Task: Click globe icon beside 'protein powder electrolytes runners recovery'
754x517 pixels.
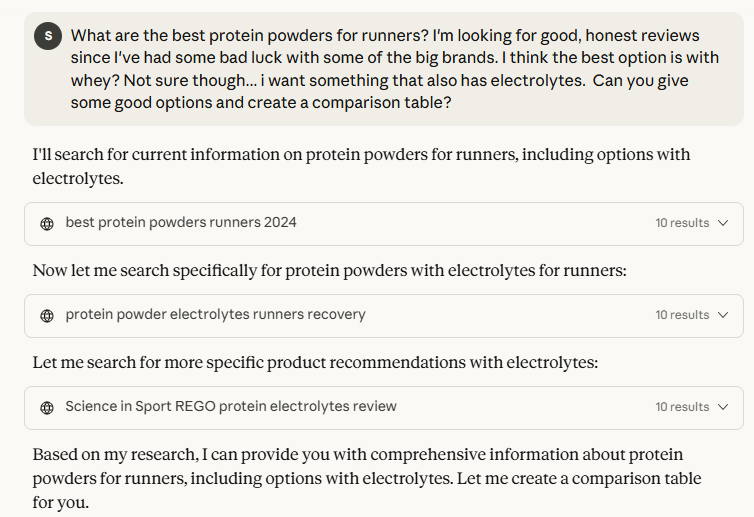Action: (x=47, y=315)
